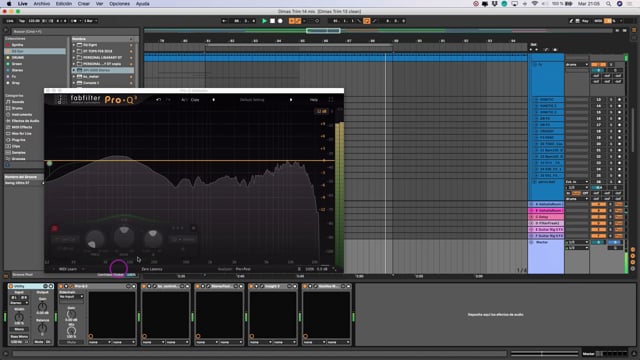Toggle the Mute button in the Utility device

[x=39, y=342]
